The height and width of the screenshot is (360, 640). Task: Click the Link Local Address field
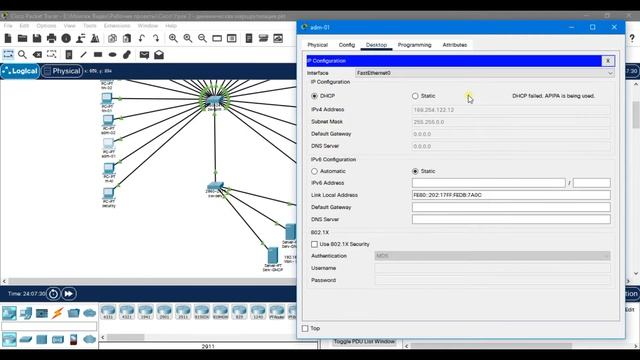511,195
